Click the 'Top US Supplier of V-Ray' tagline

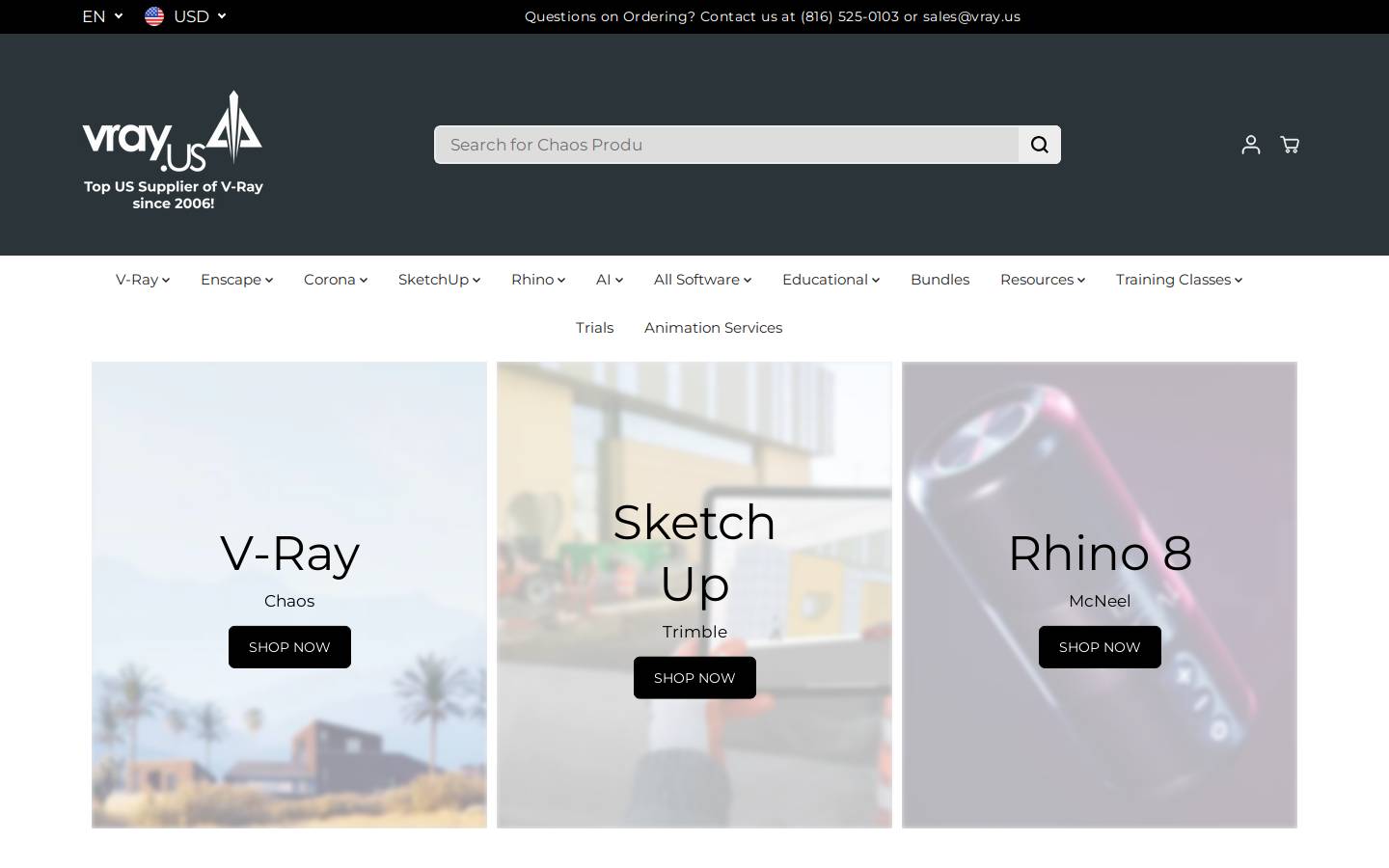click(x=174, y=195)
